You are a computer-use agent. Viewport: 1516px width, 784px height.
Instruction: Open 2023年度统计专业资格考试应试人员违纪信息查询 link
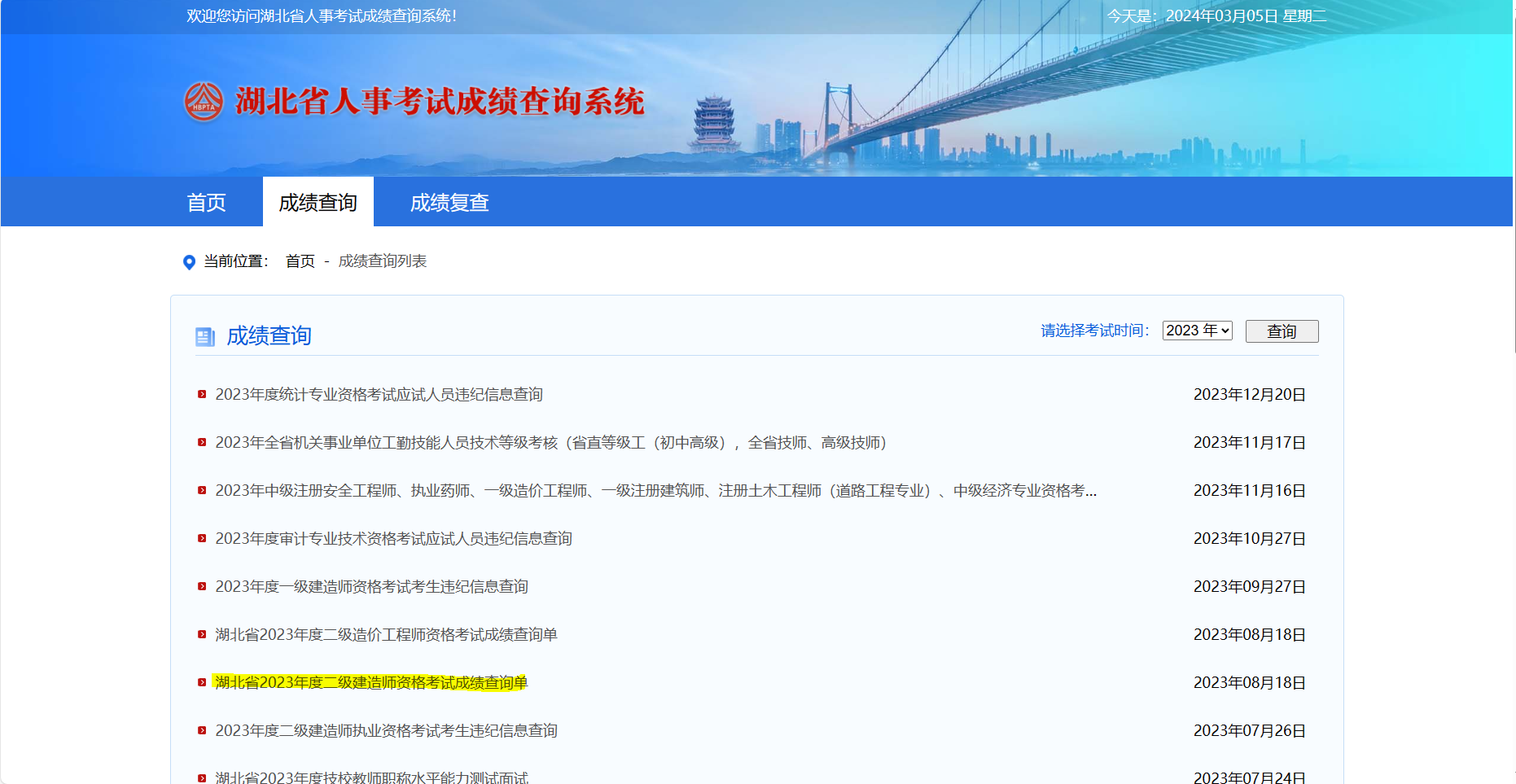(379, 395)
